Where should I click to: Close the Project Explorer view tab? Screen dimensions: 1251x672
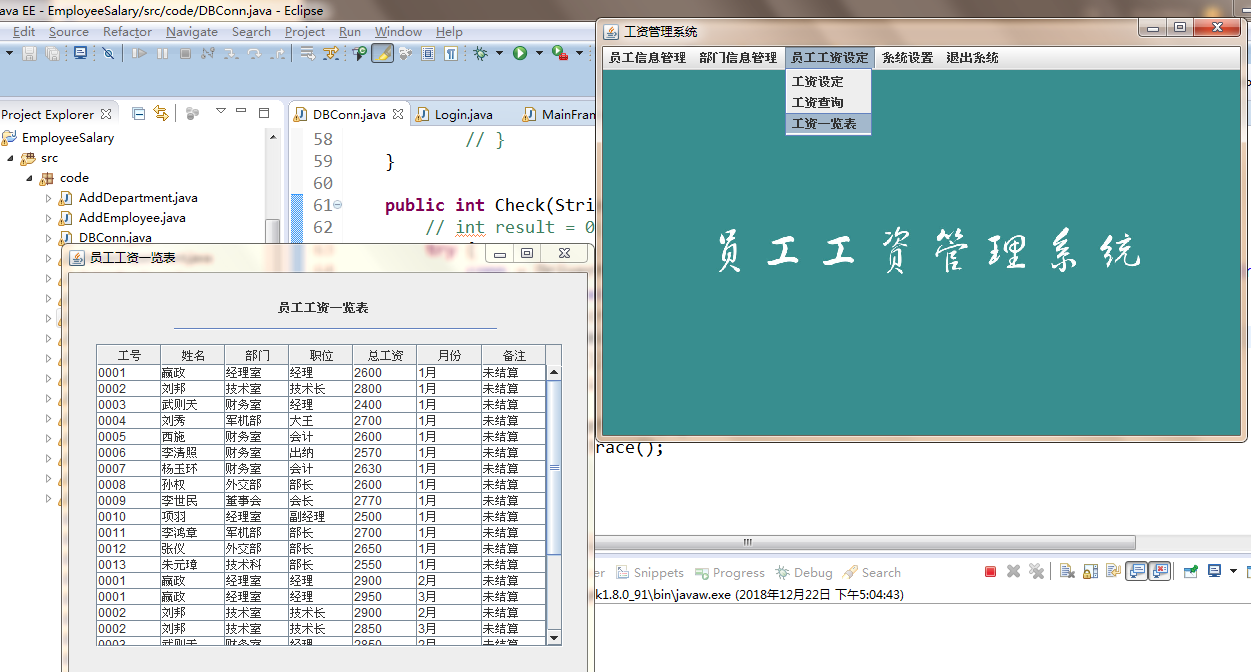tap(108, 114)
